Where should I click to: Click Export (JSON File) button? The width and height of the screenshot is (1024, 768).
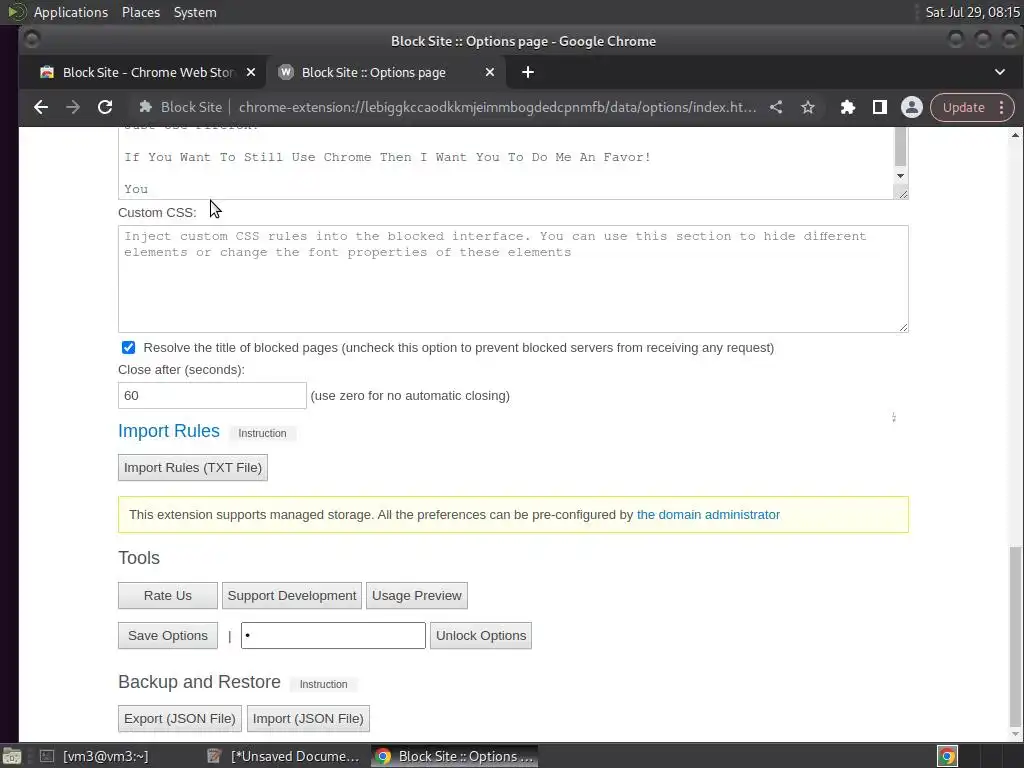point(180,718)
